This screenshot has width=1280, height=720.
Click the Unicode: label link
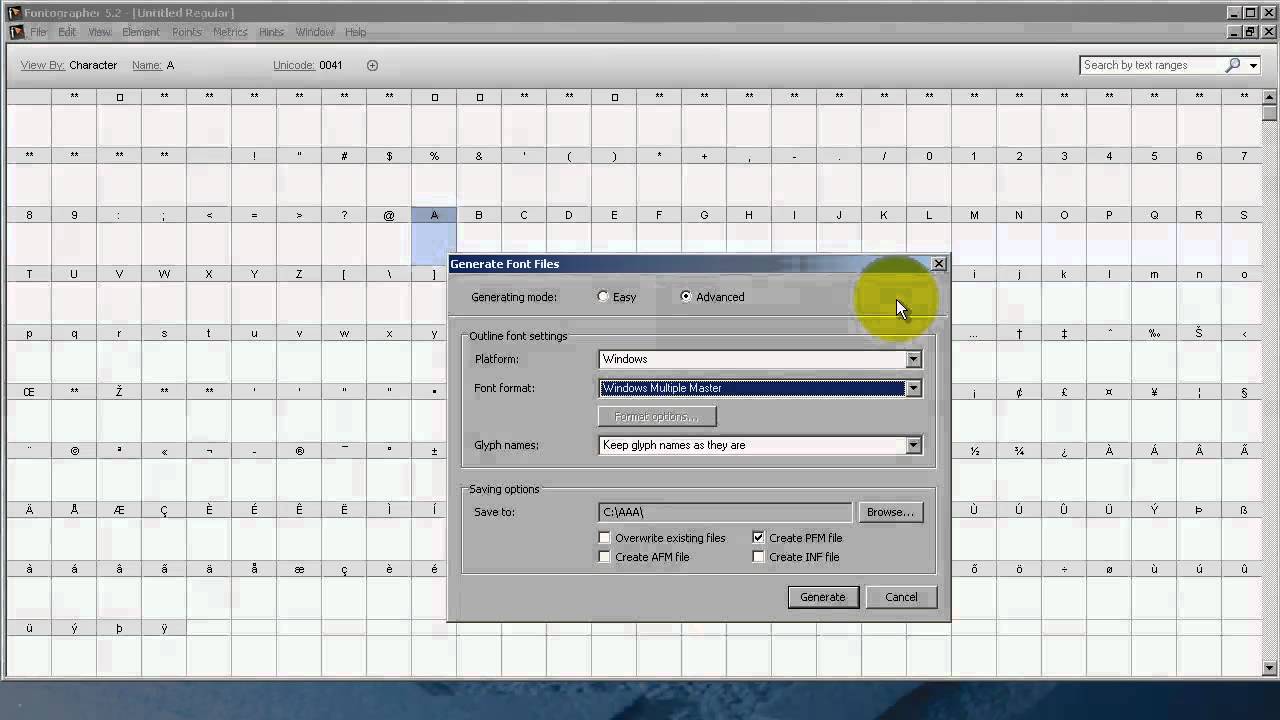click(294, 65)
